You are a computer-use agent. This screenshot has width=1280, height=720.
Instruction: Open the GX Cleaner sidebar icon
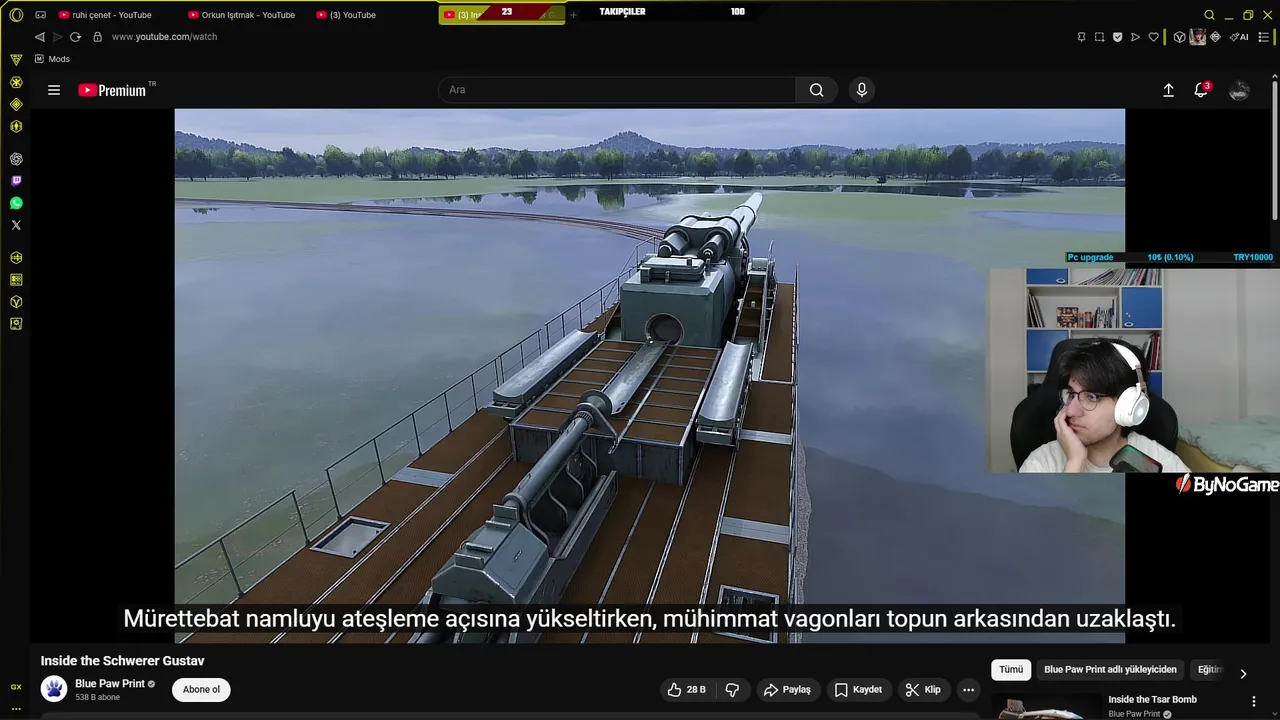[x=16, y=82]
